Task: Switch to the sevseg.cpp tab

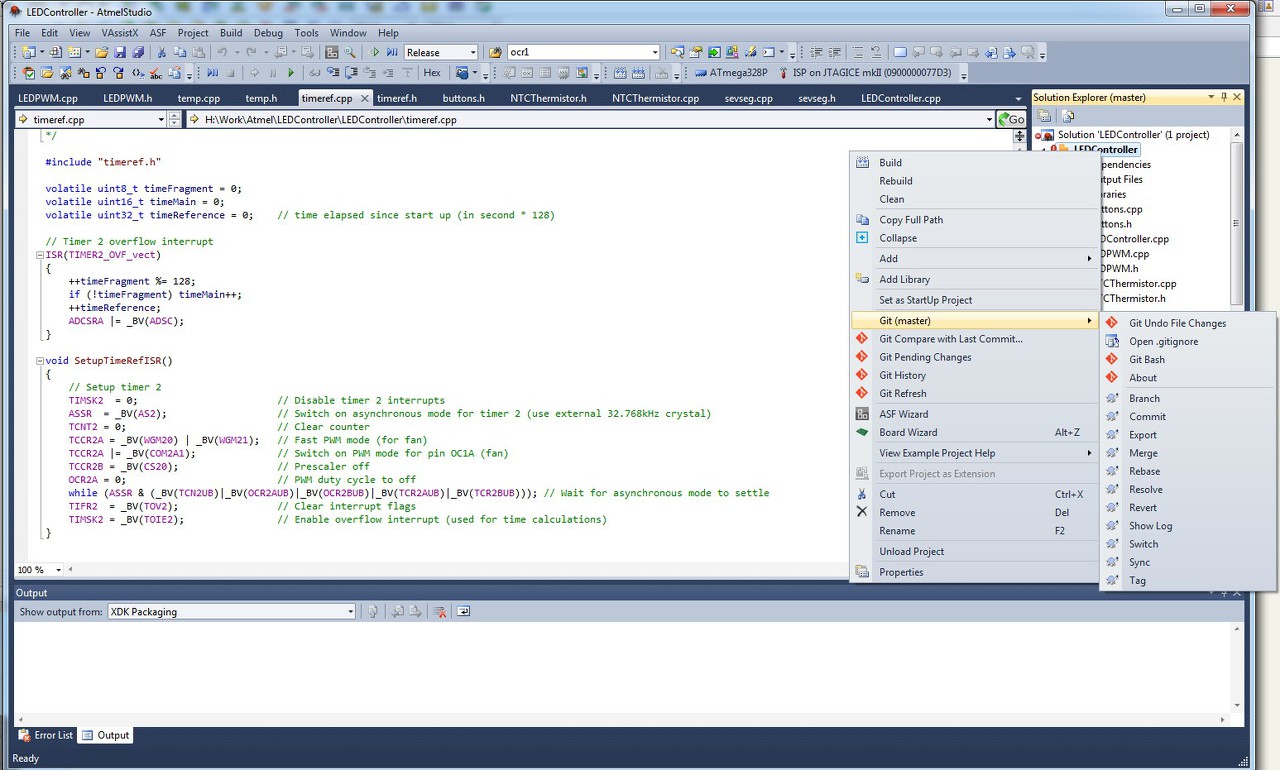Action: (749, 98)
